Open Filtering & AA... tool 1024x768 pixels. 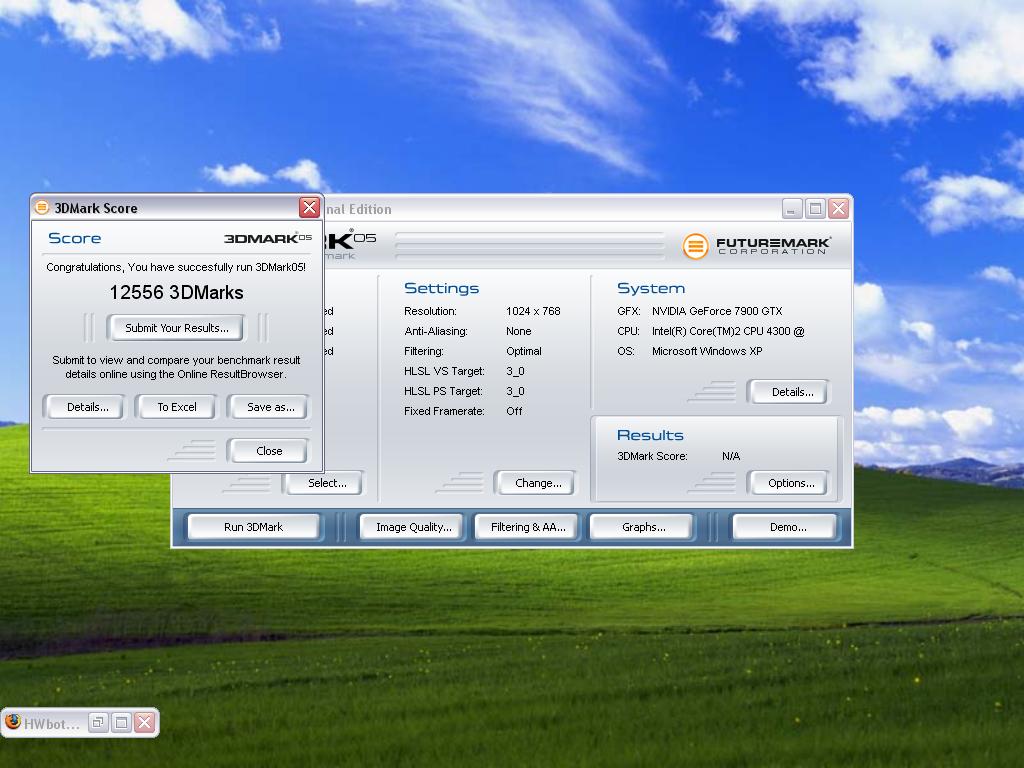[528, 527]
